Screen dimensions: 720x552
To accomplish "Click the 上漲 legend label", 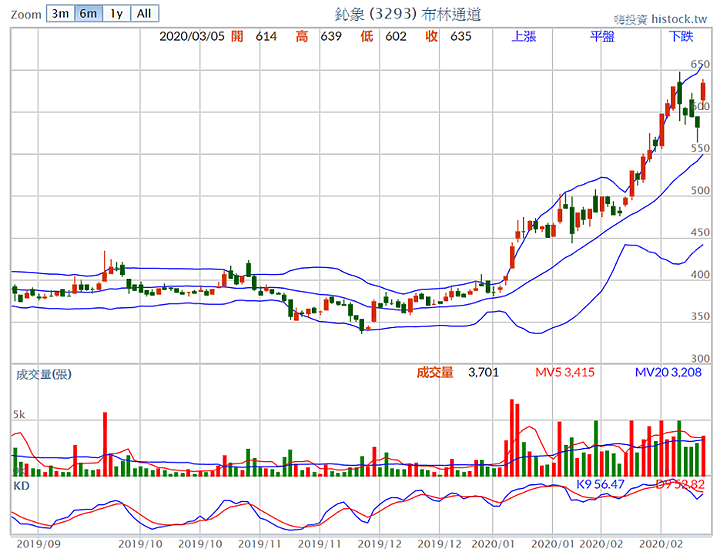I will coord(524,36).
